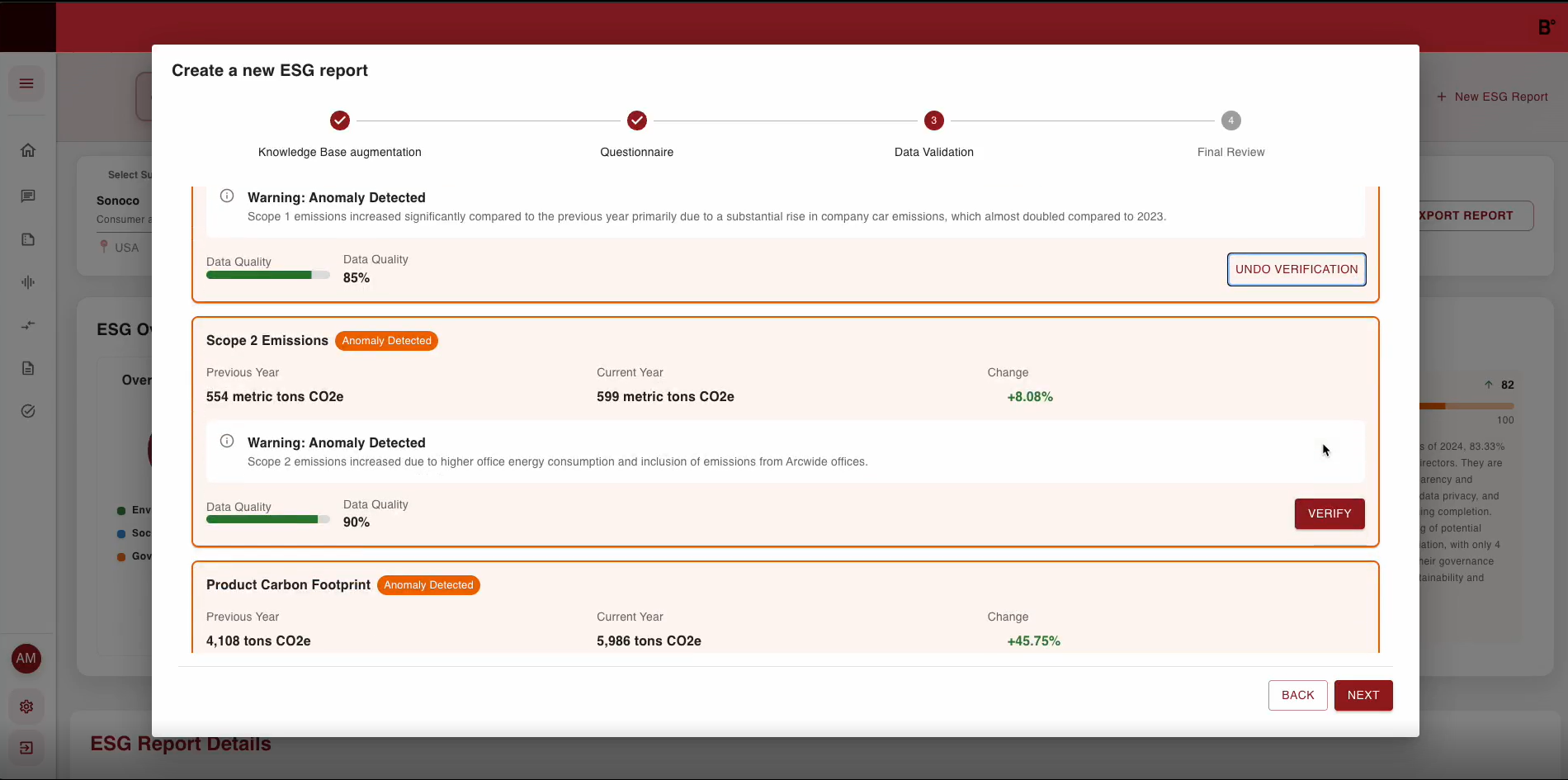Verify the Scope 2 Emissions data
This screenshot has width=1568, height=780.
point(1329,513)
